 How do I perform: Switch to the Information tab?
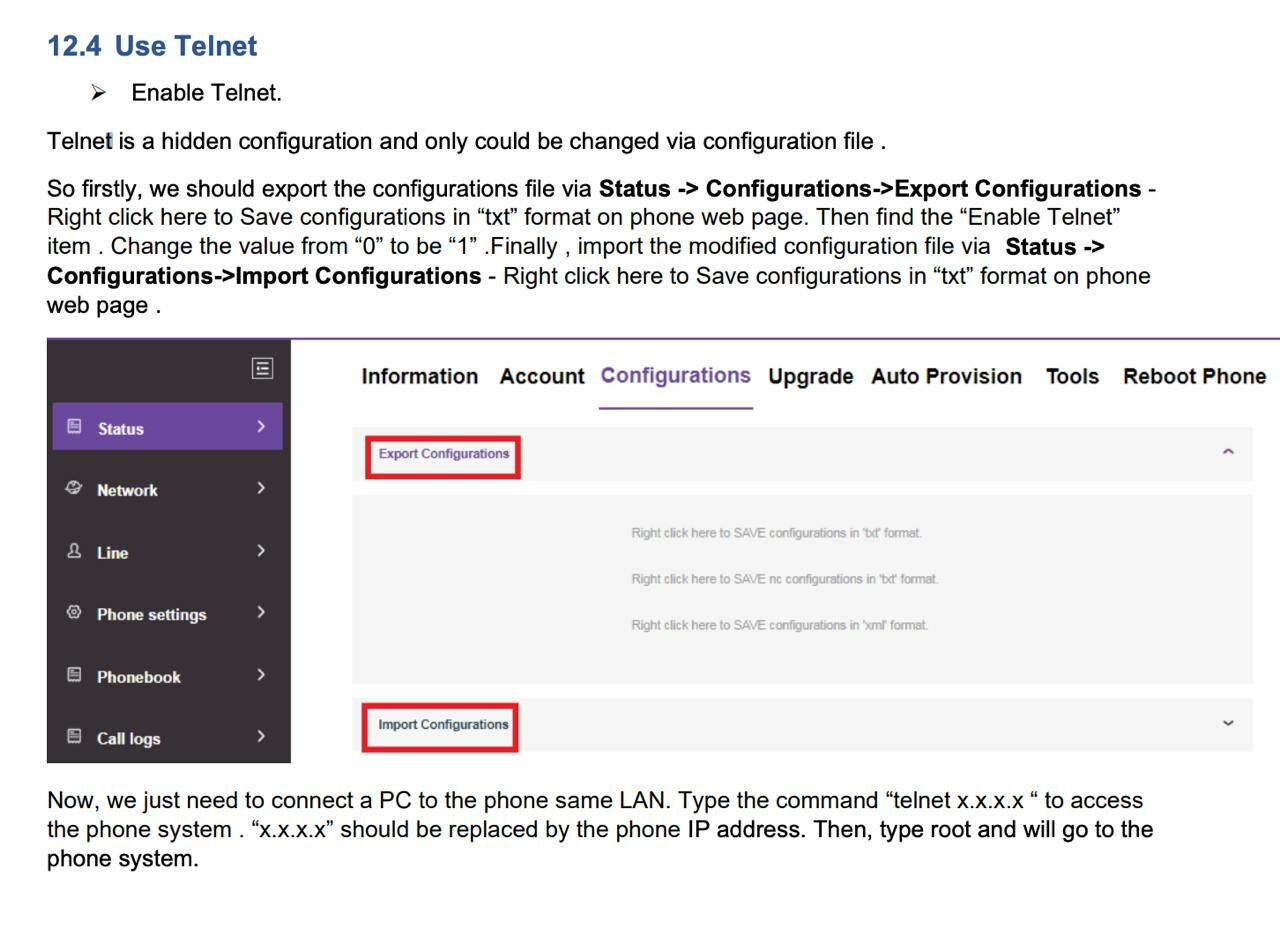click(x=419, y=376)
